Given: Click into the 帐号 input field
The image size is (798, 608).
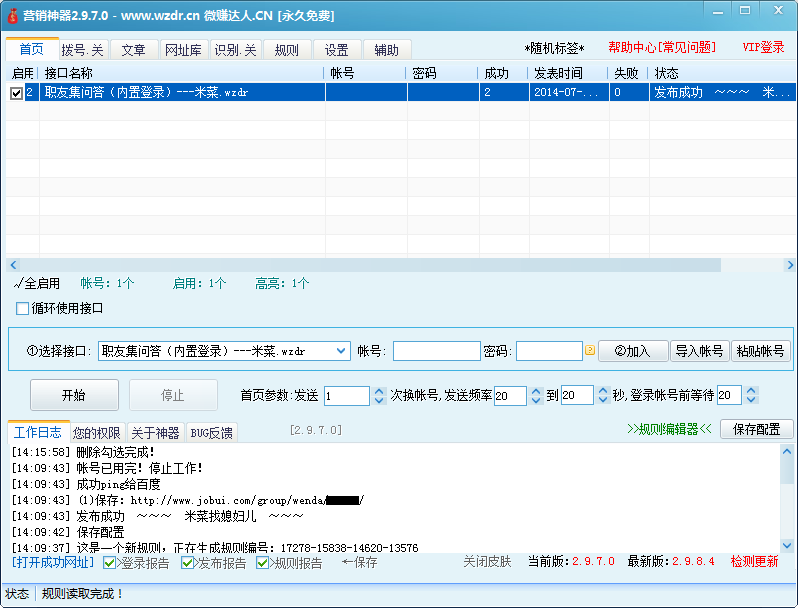Looking at the screenshot, I should pos(436,351).
